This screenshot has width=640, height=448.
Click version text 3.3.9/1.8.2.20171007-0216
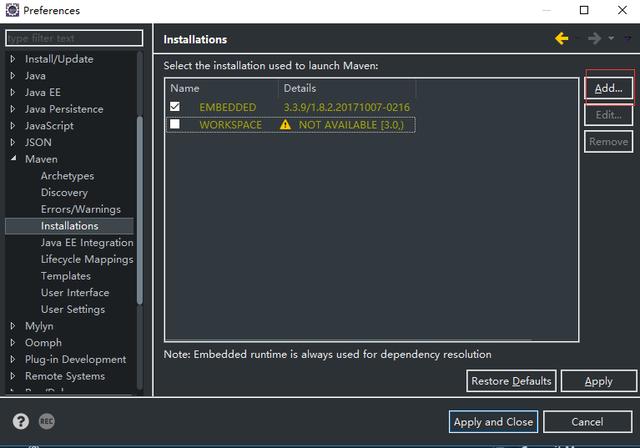[x=347, y=107]
